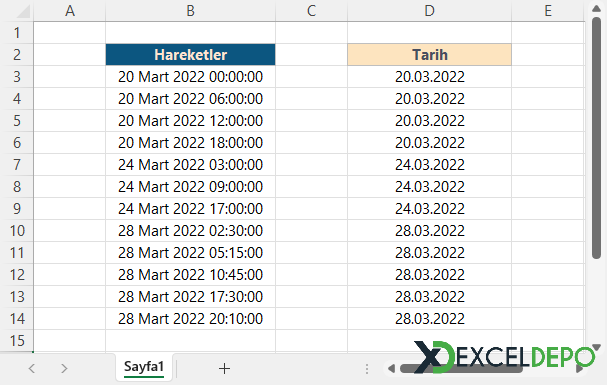Viewport: 607px width, 385px height.
Task: Select column B header
Action: (190, 11)
